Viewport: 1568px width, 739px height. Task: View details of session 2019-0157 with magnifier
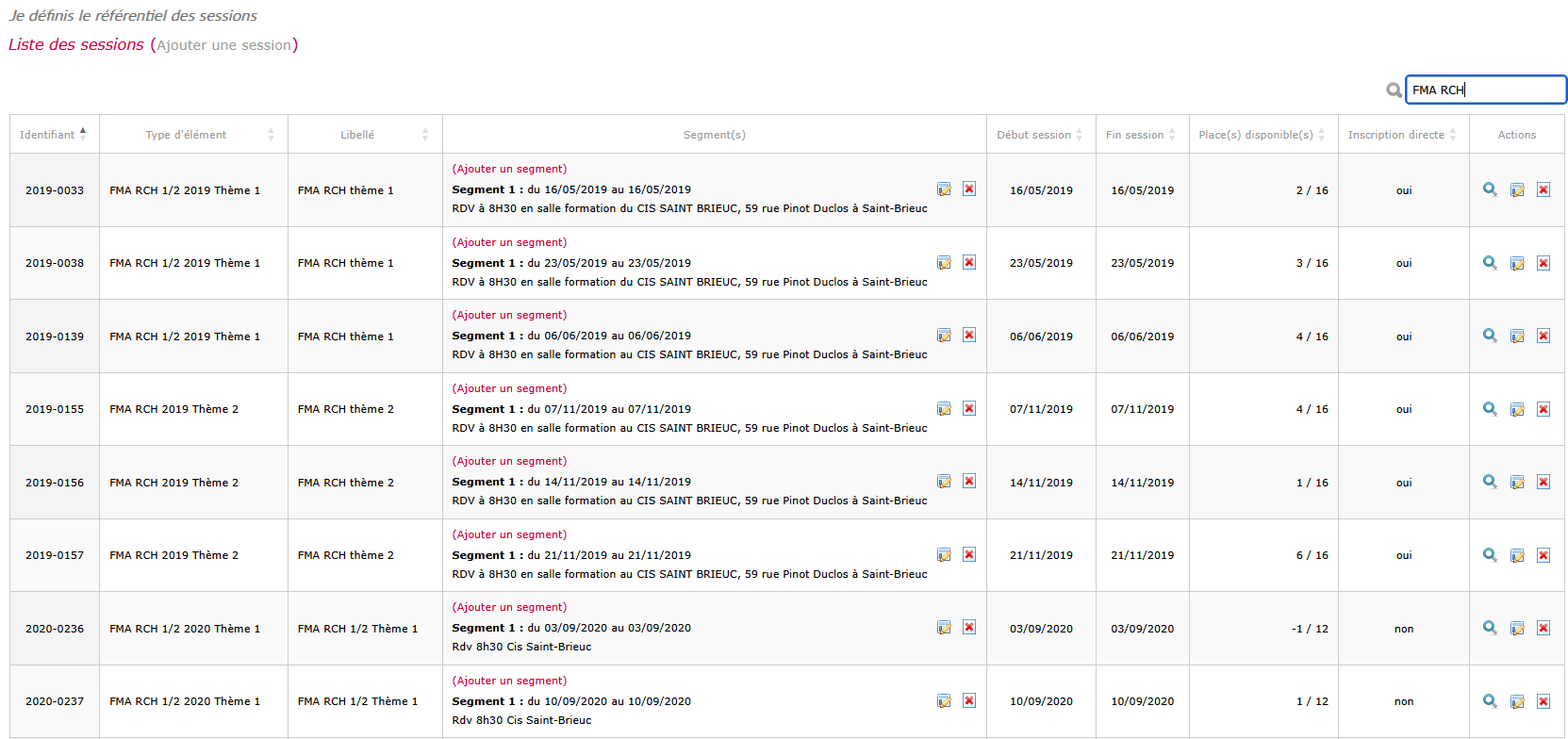1490,555
